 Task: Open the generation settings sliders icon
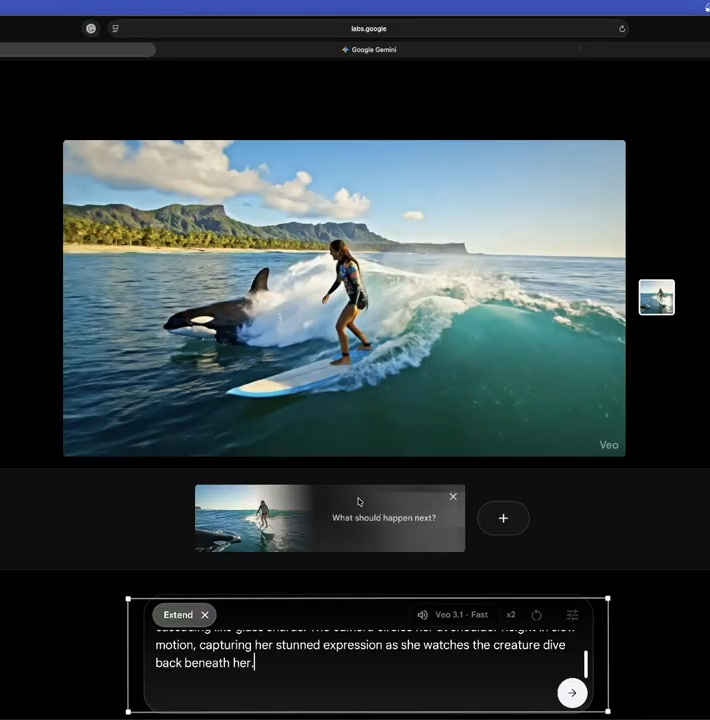tap(572, 615)
